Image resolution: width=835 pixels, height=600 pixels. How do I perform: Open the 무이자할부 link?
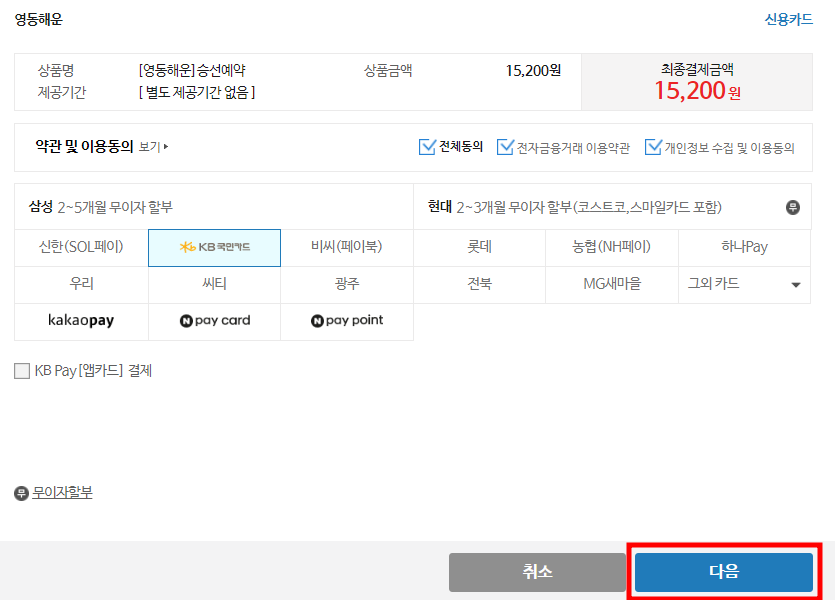point(62,492)
